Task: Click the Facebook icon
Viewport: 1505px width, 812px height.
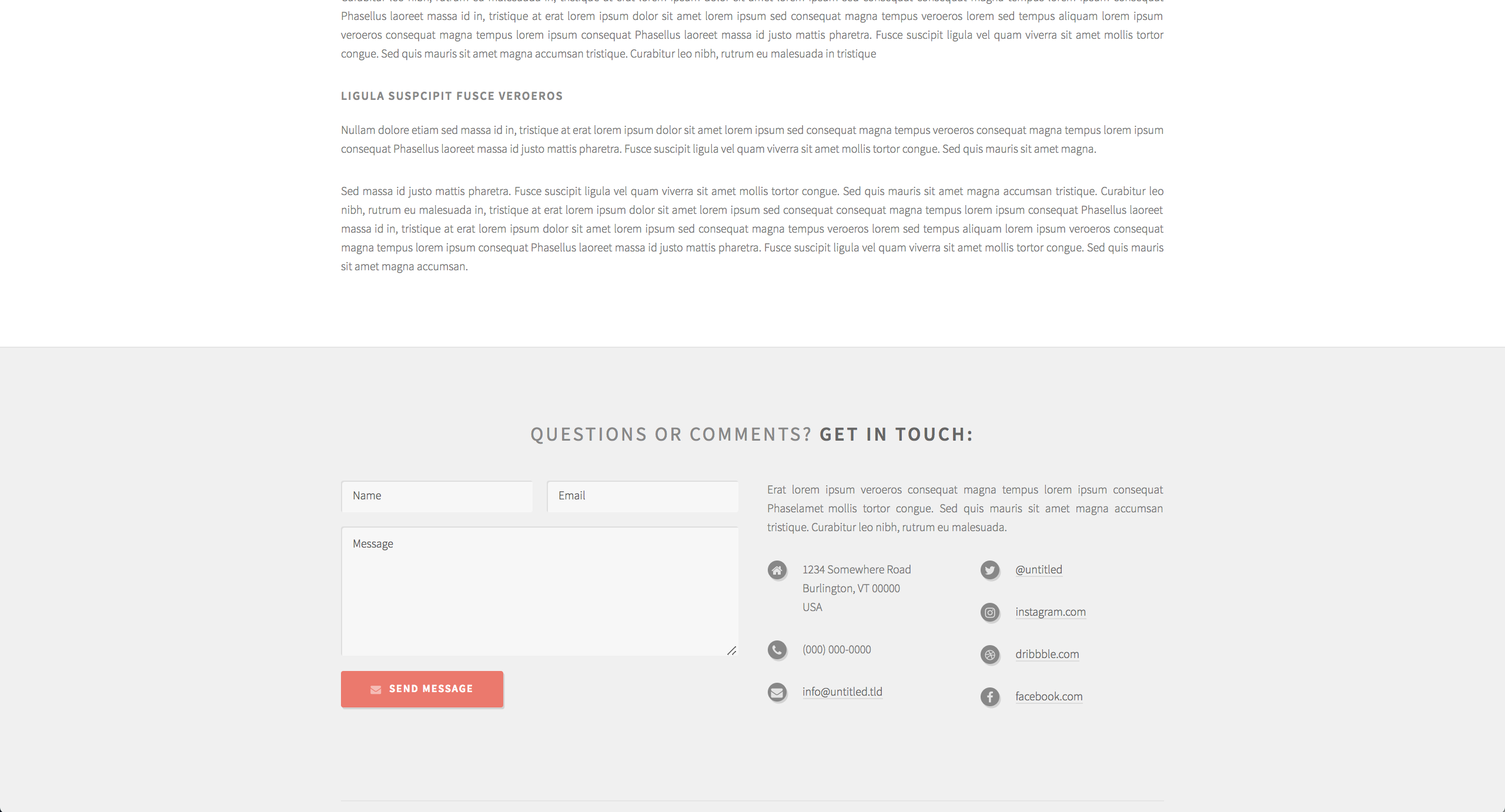Action: (x=990, y=697)
